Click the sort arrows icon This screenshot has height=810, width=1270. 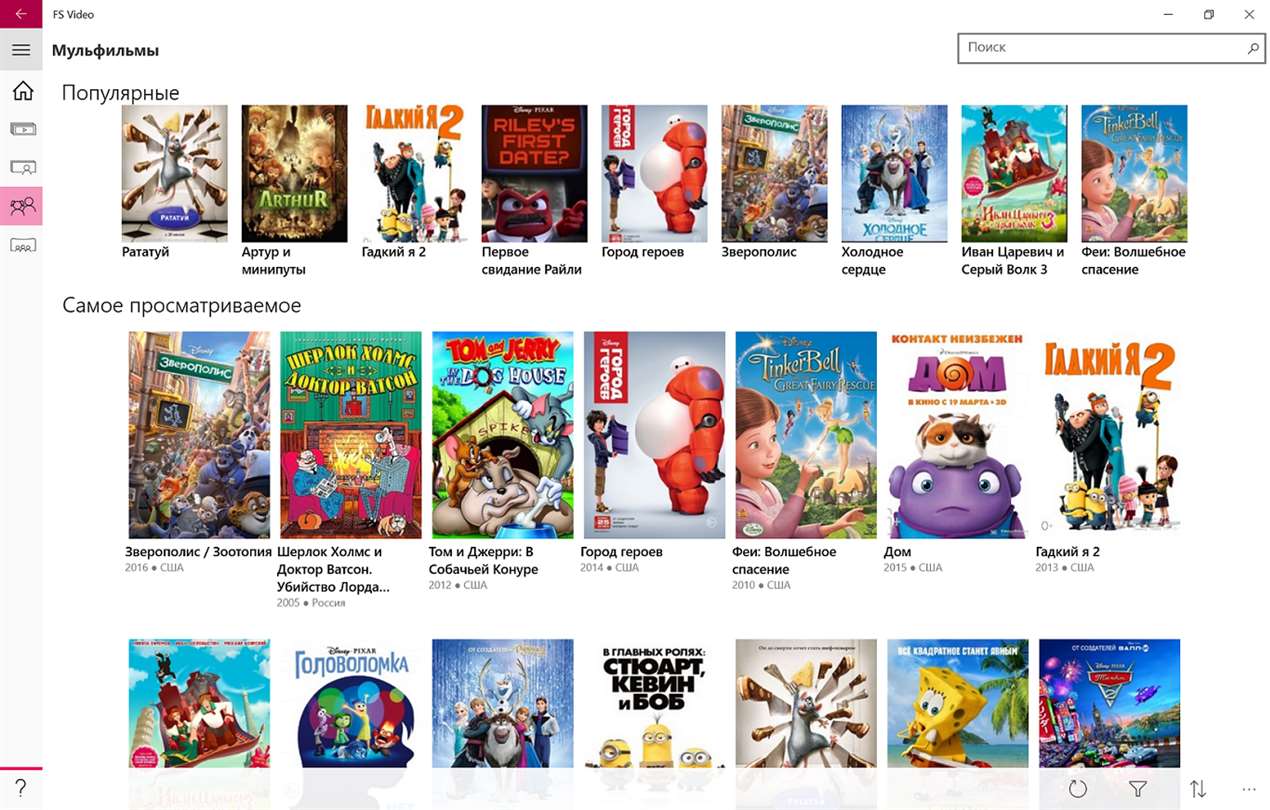pyautogui.click(x=1197, y=789)
